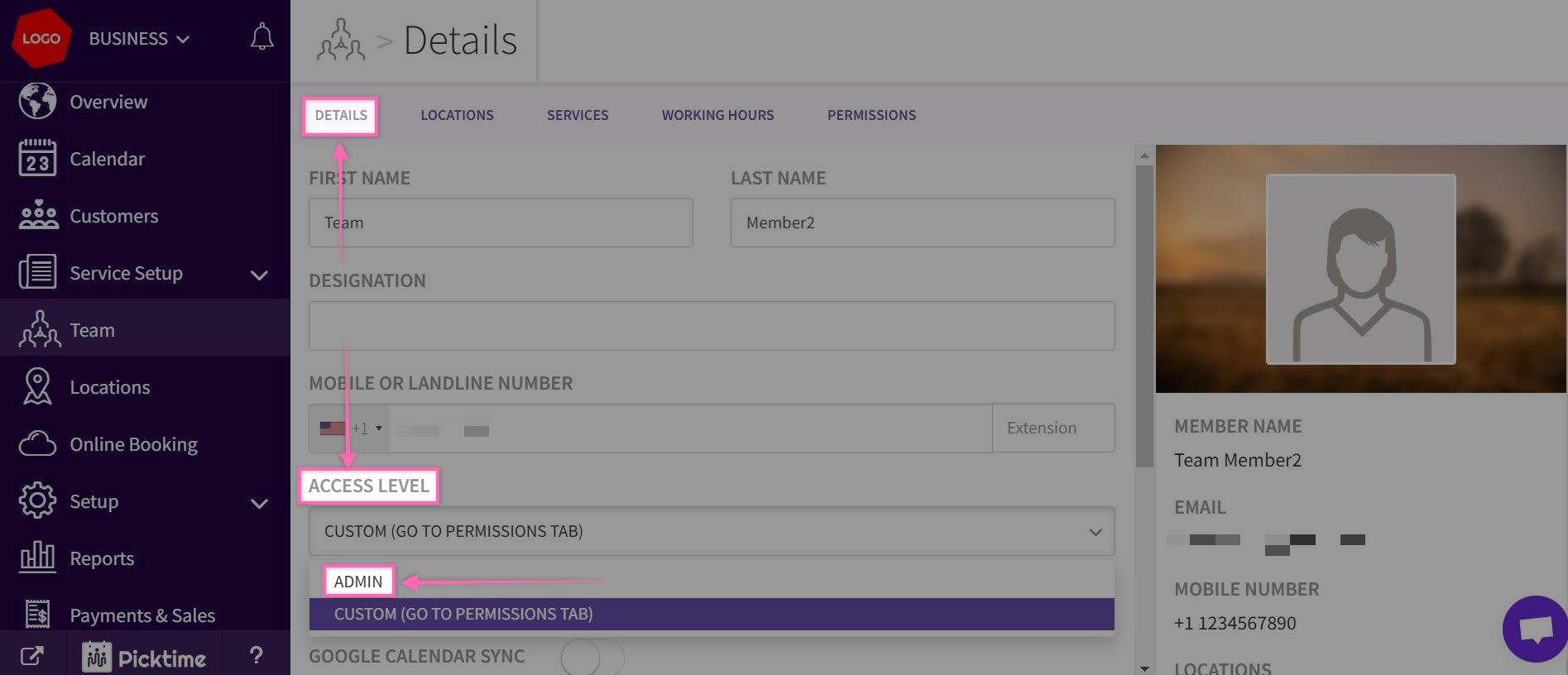This screenshot has height=675, width=1568.
Task: Open the Customers group icon
Action: point(38,216)
